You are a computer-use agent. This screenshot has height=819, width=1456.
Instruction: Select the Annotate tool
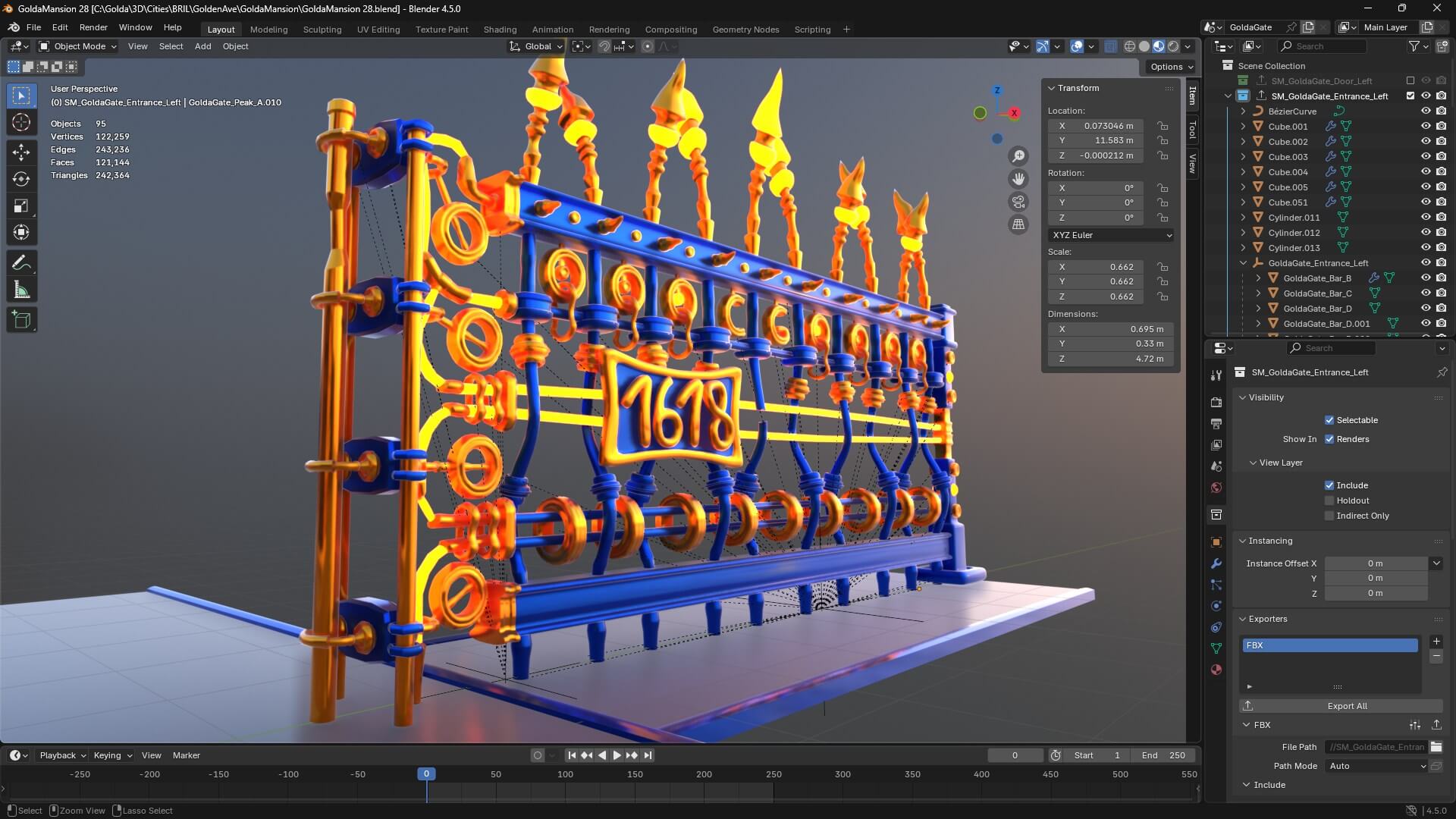click(21, 262)
